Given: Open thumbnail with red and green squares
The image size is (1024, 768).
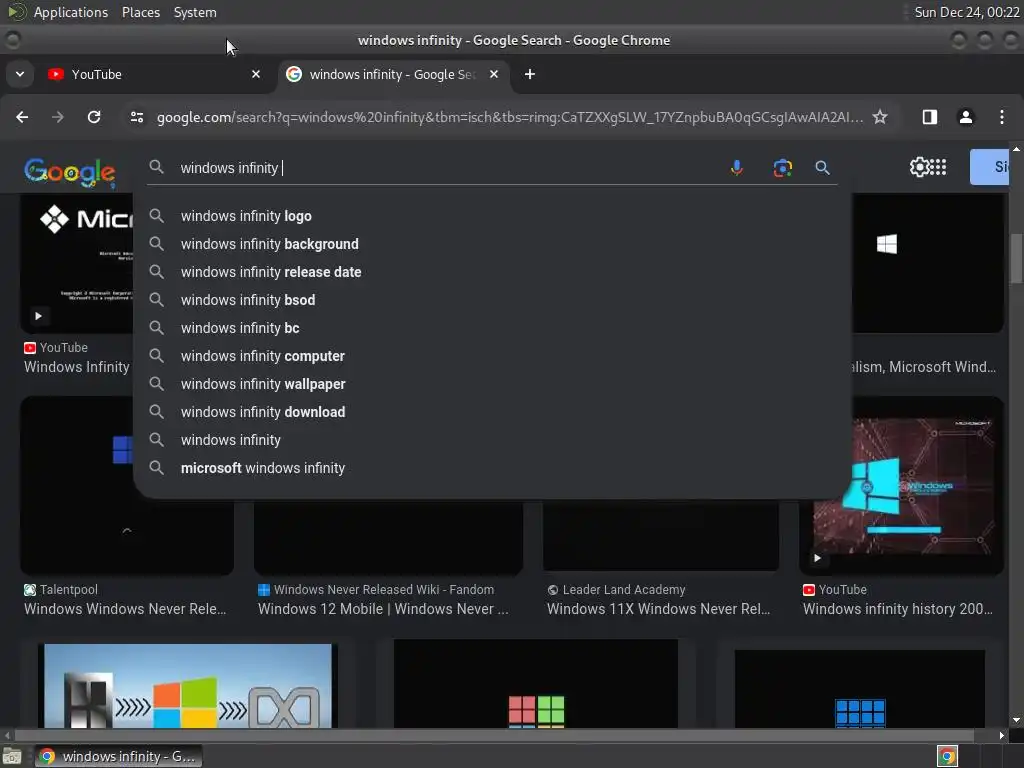Looking at the screenshot, I should coord(536,684).
